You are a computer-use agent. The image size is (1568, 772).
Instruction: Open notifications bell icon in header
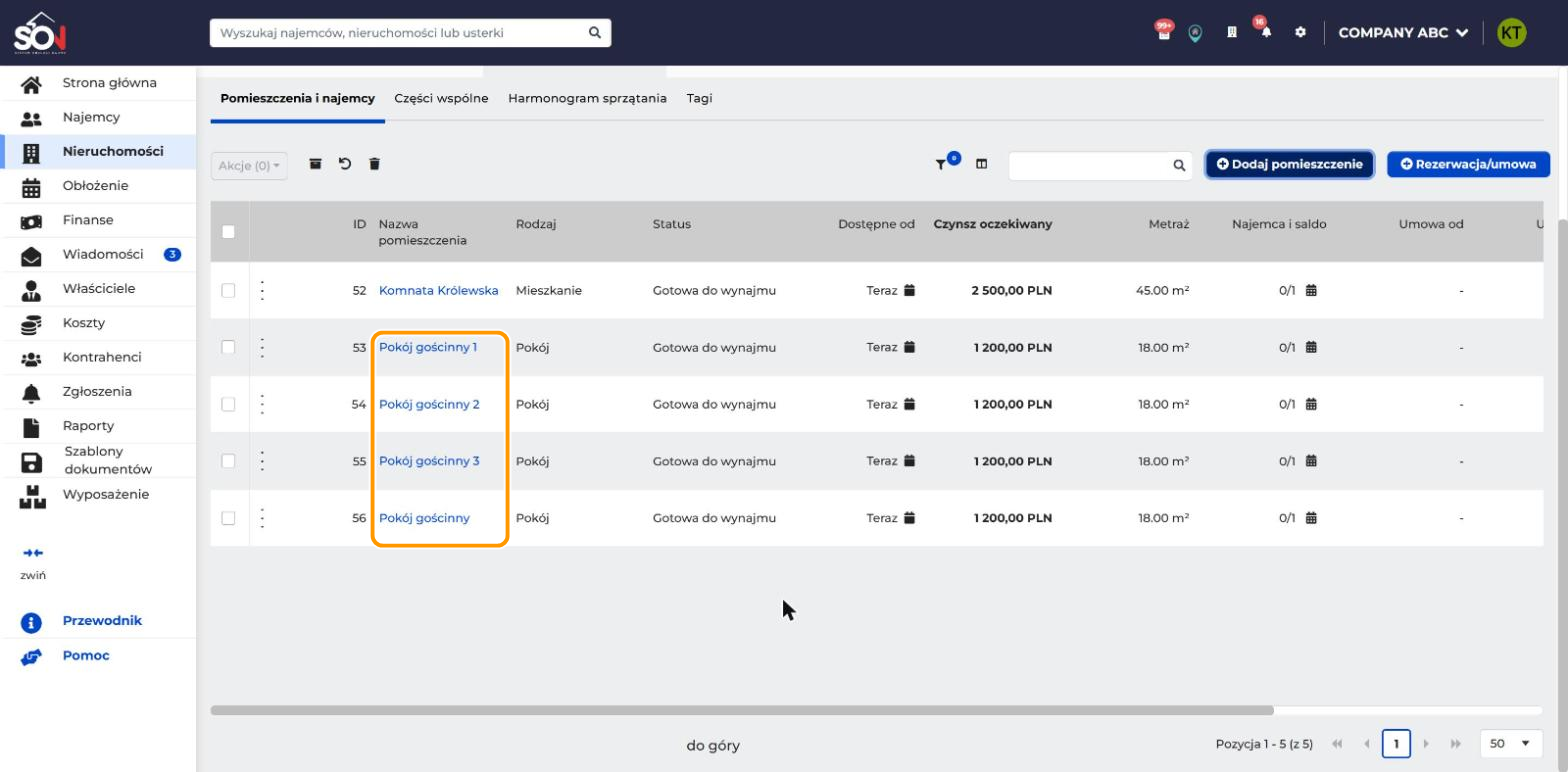(1266, 32)
